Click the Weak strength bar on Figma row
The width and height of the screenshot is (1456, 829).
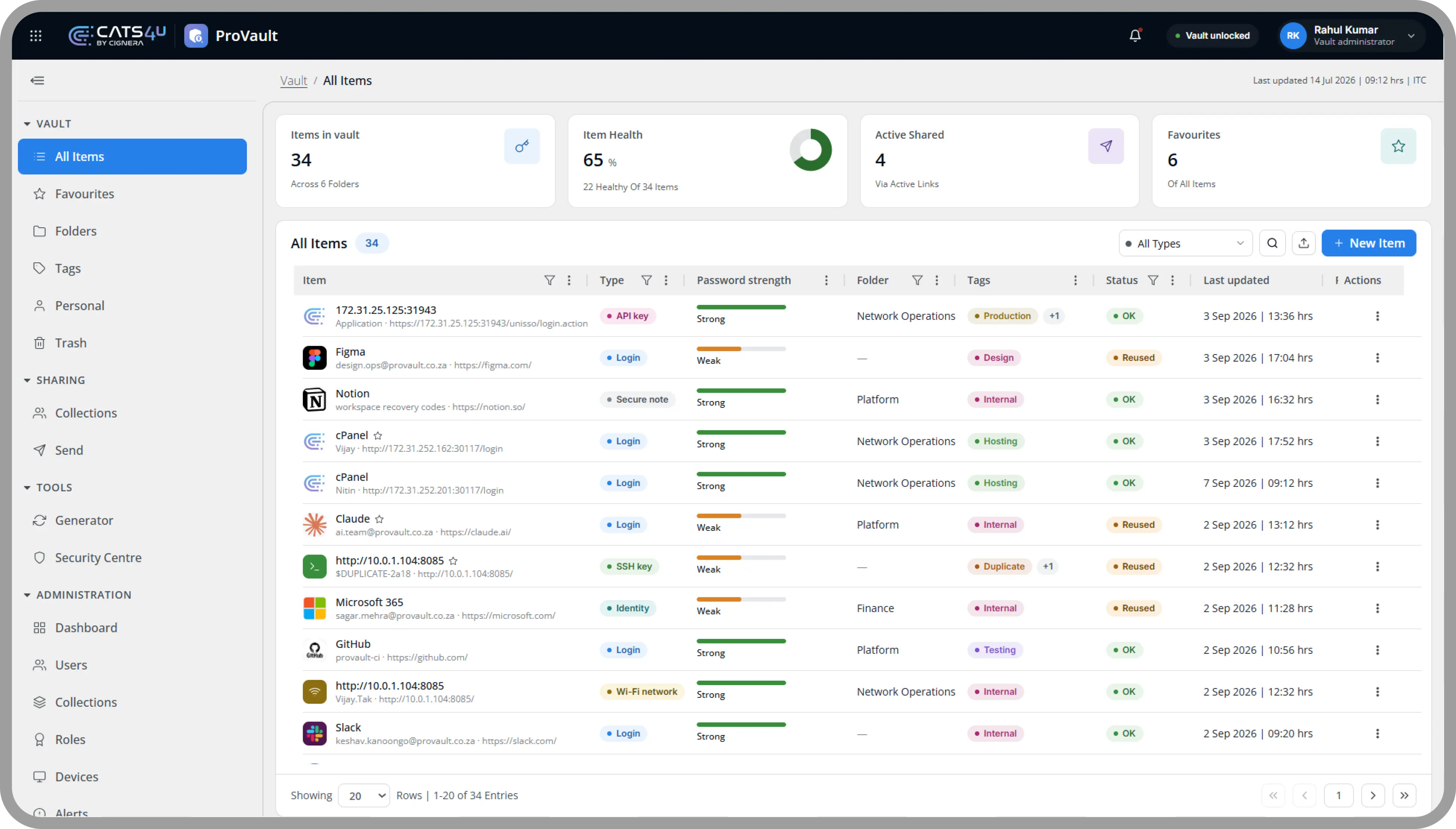tap(741, 349)
